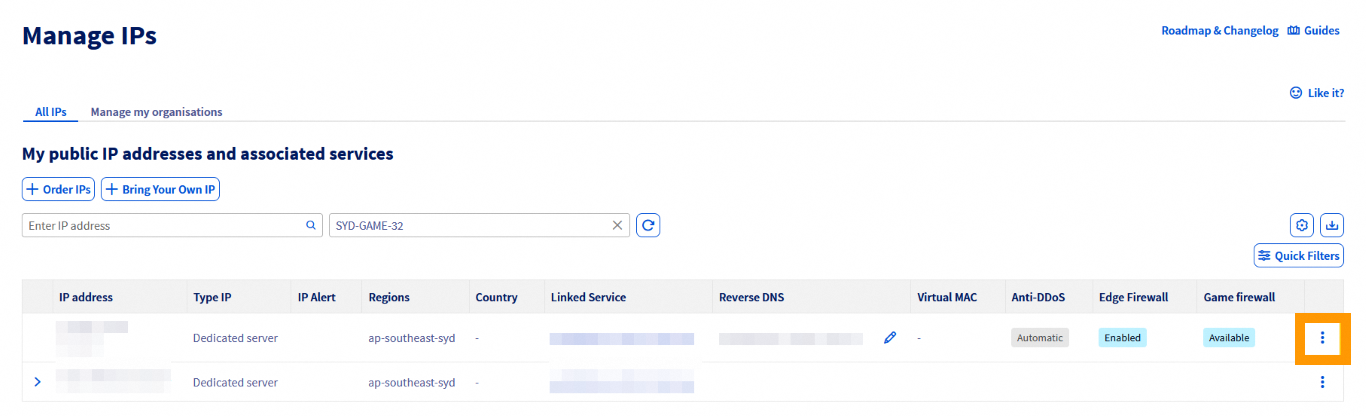Click the refresh icon next to service filter
1366x416 pixels.
648,226
